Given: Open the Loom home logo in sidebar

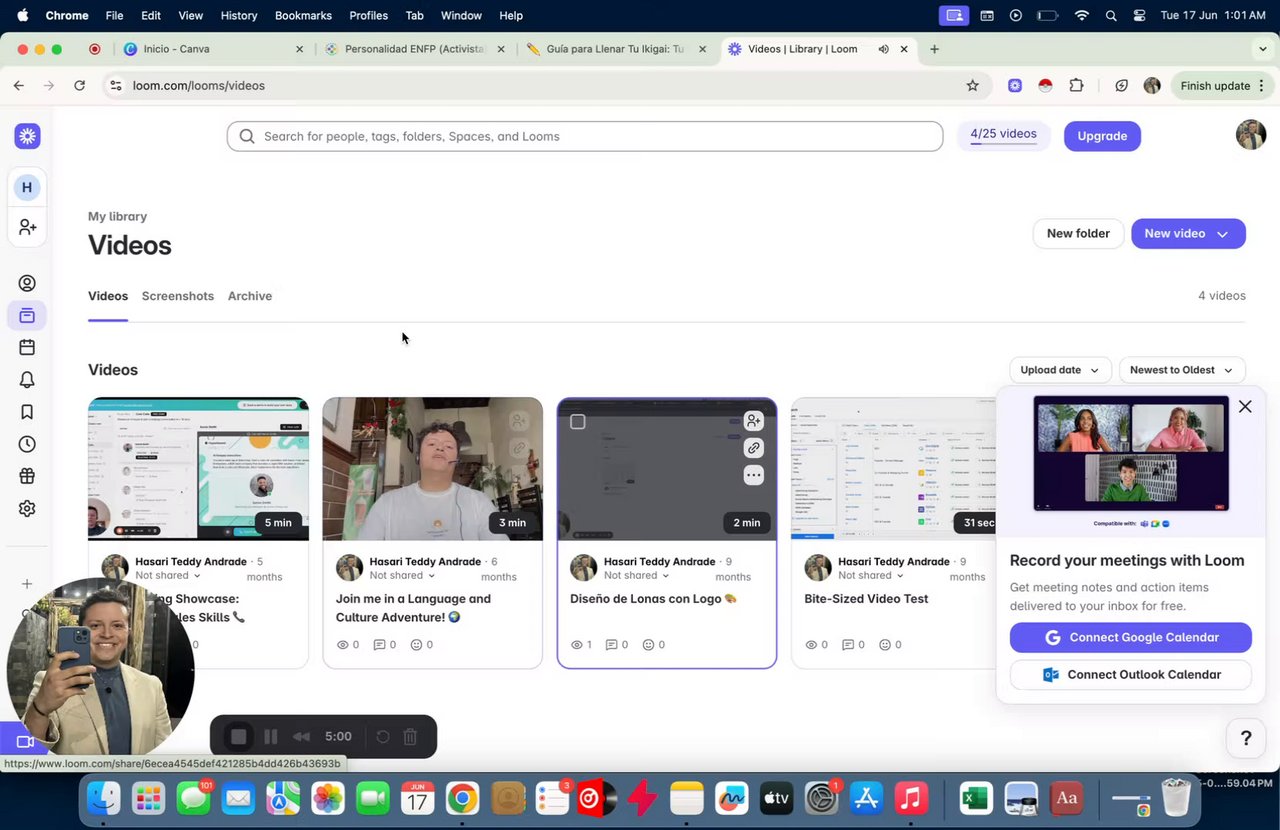Looking at the screenshot, I should click(x=27, y=136).
